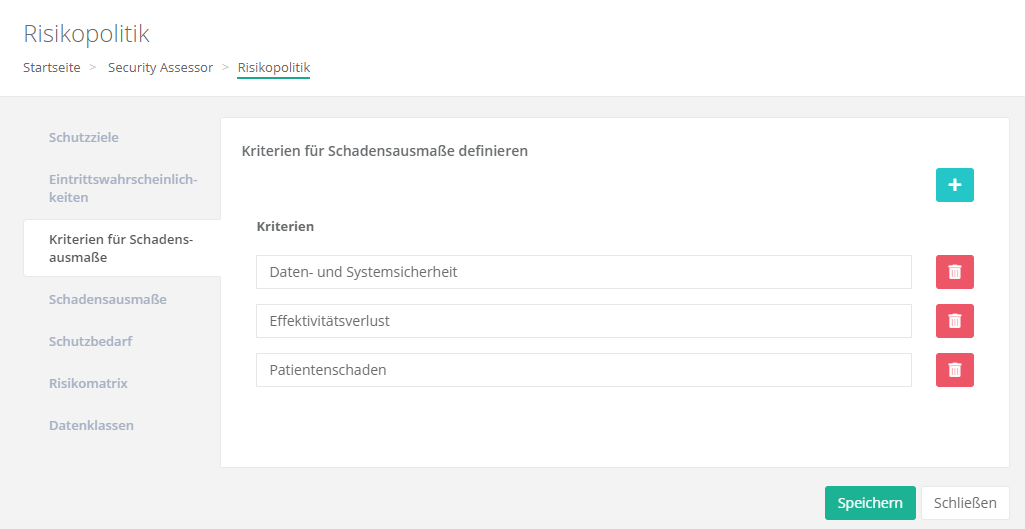Click the plus icon to add criterion
Image resolution: width=1025 pixels, height=529 pixels.
pyautogui.click(x=954, y=185)
